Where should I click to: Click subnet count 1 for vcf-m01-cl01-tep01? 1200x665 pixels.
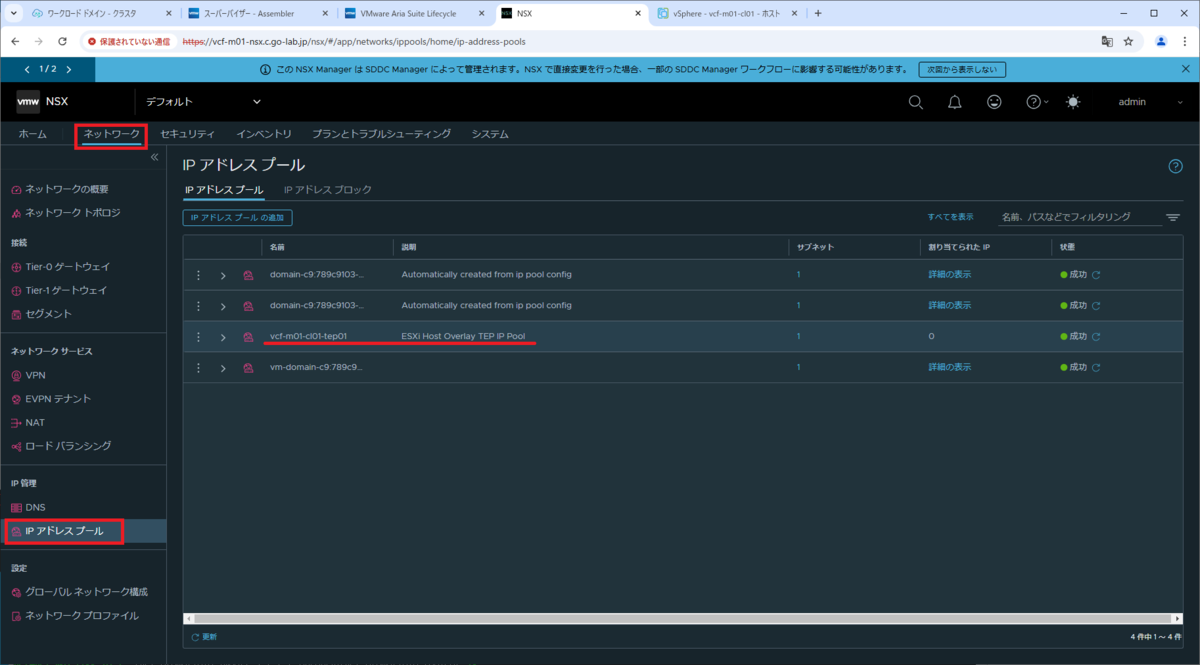pos(798,336)
